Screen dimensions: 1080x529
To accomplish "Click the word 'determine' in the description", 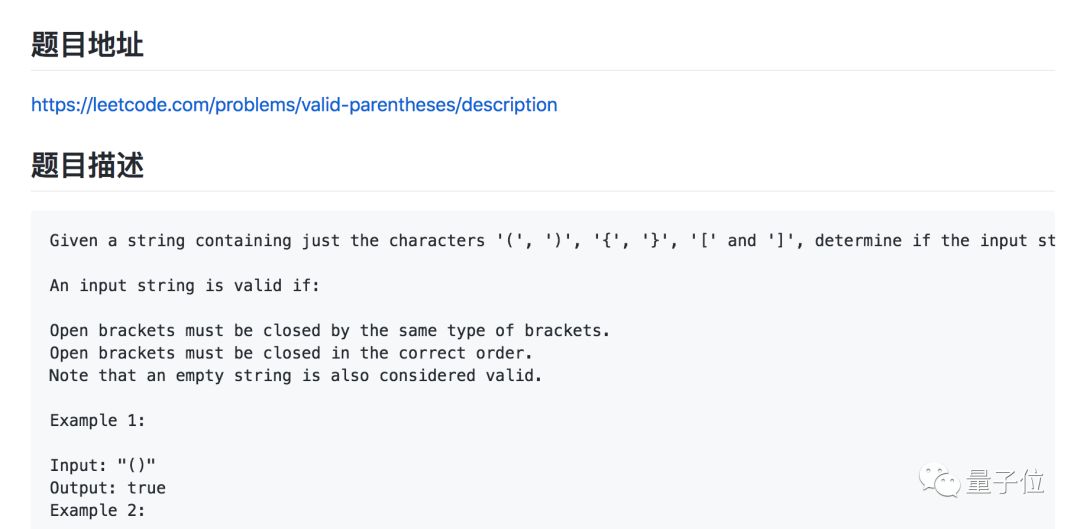I will [858, 240].
